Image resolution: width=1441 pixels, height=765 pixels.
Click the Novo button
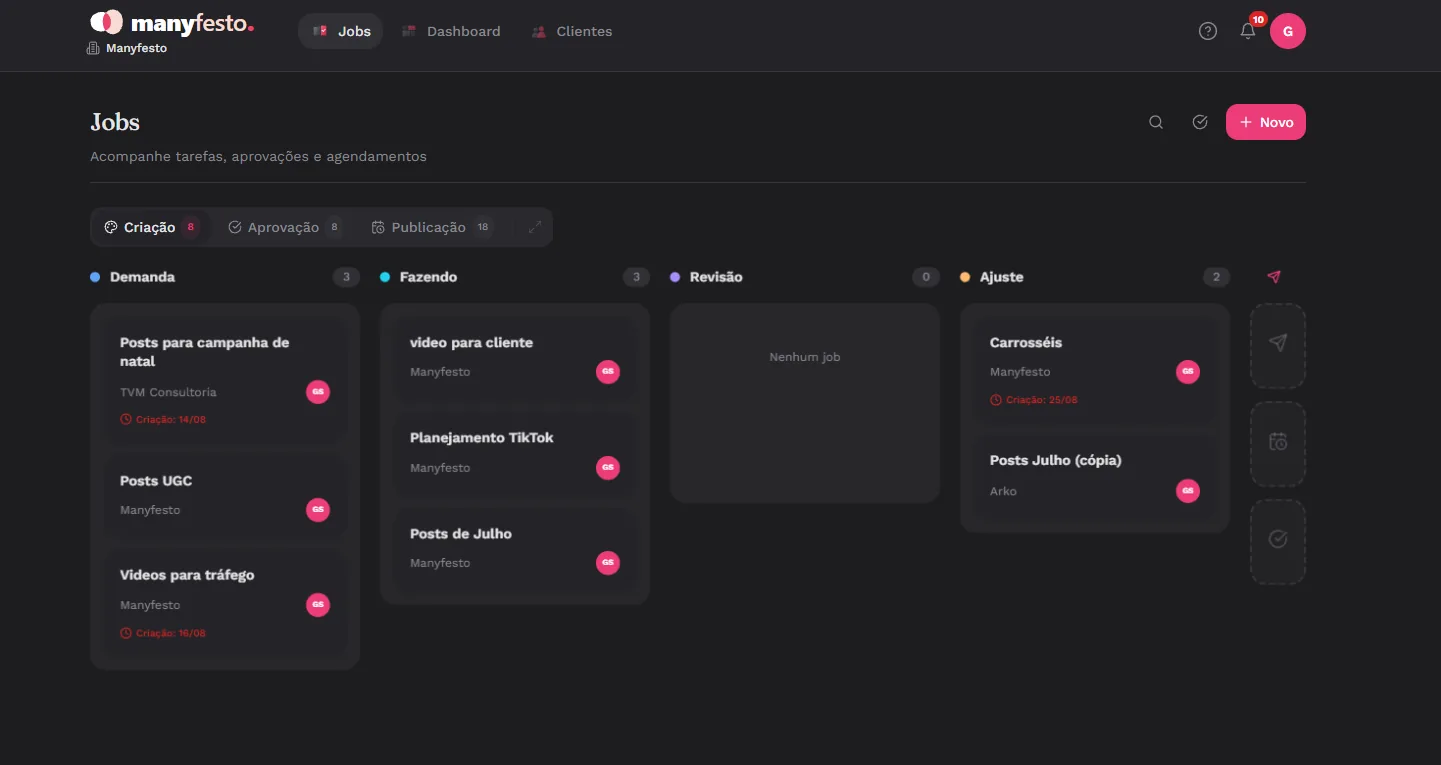click(x=1266, y=122)
